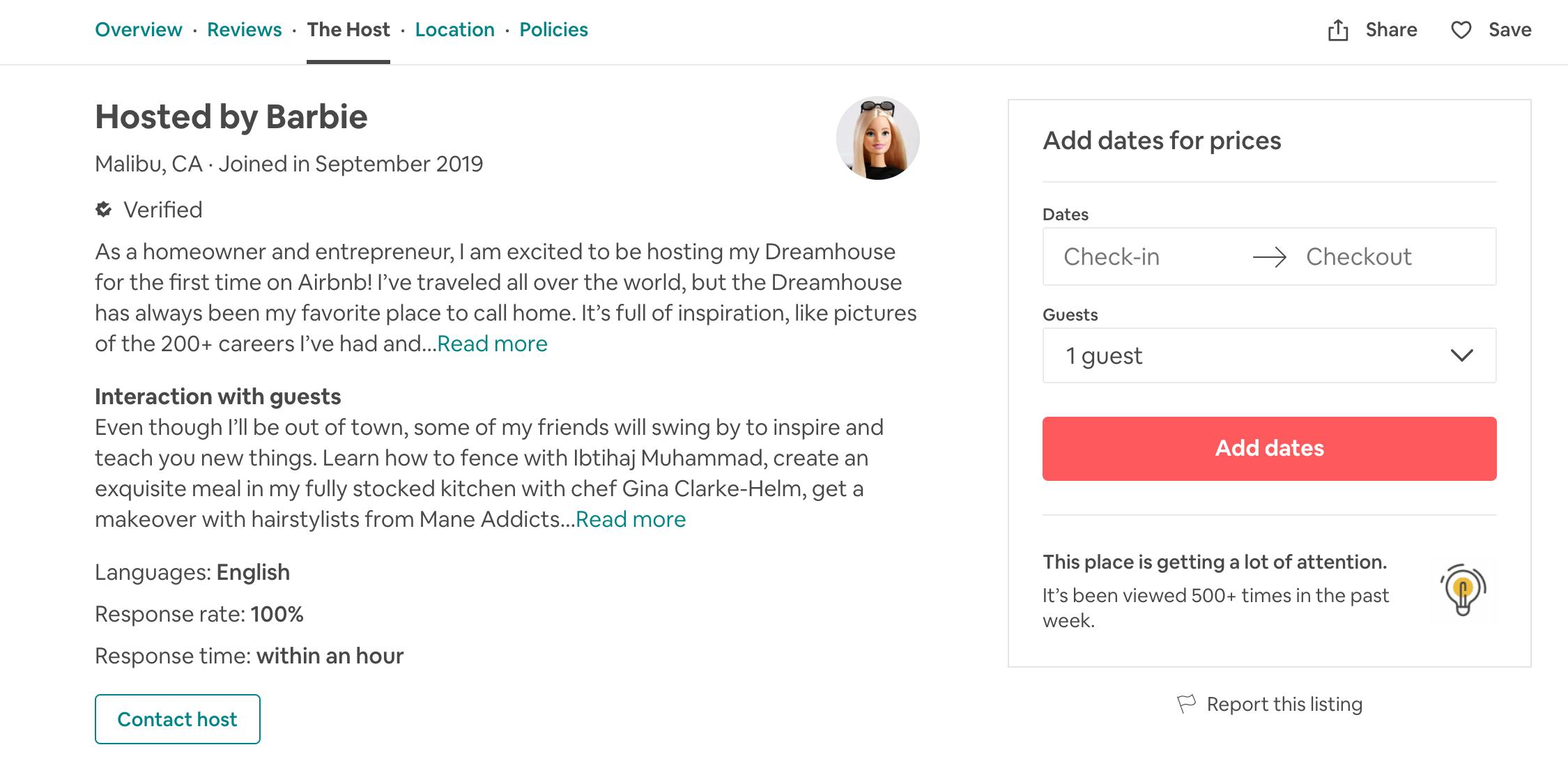Click the report flag icon
Screen dimensions: 1568x761
coord(1188,704)
